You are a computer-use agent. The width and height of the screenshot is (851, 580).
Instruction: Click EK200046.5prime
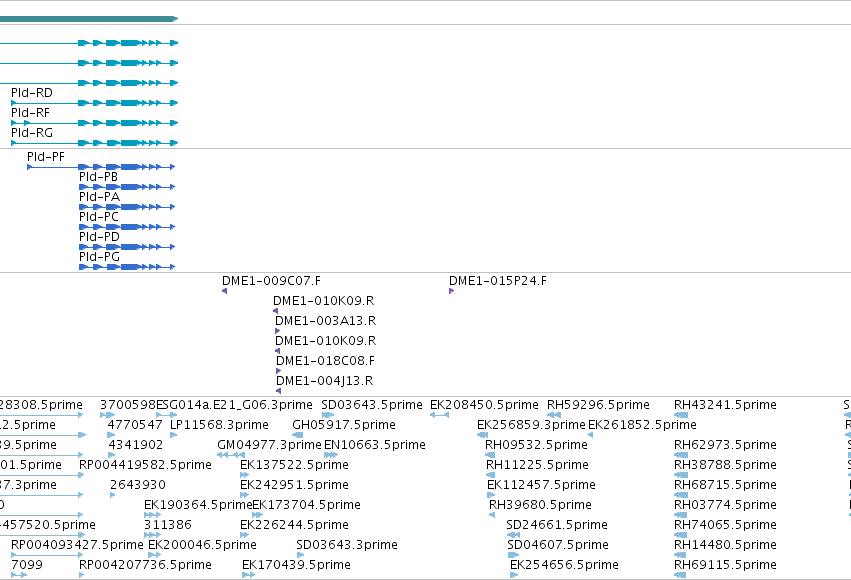point(202,545)
